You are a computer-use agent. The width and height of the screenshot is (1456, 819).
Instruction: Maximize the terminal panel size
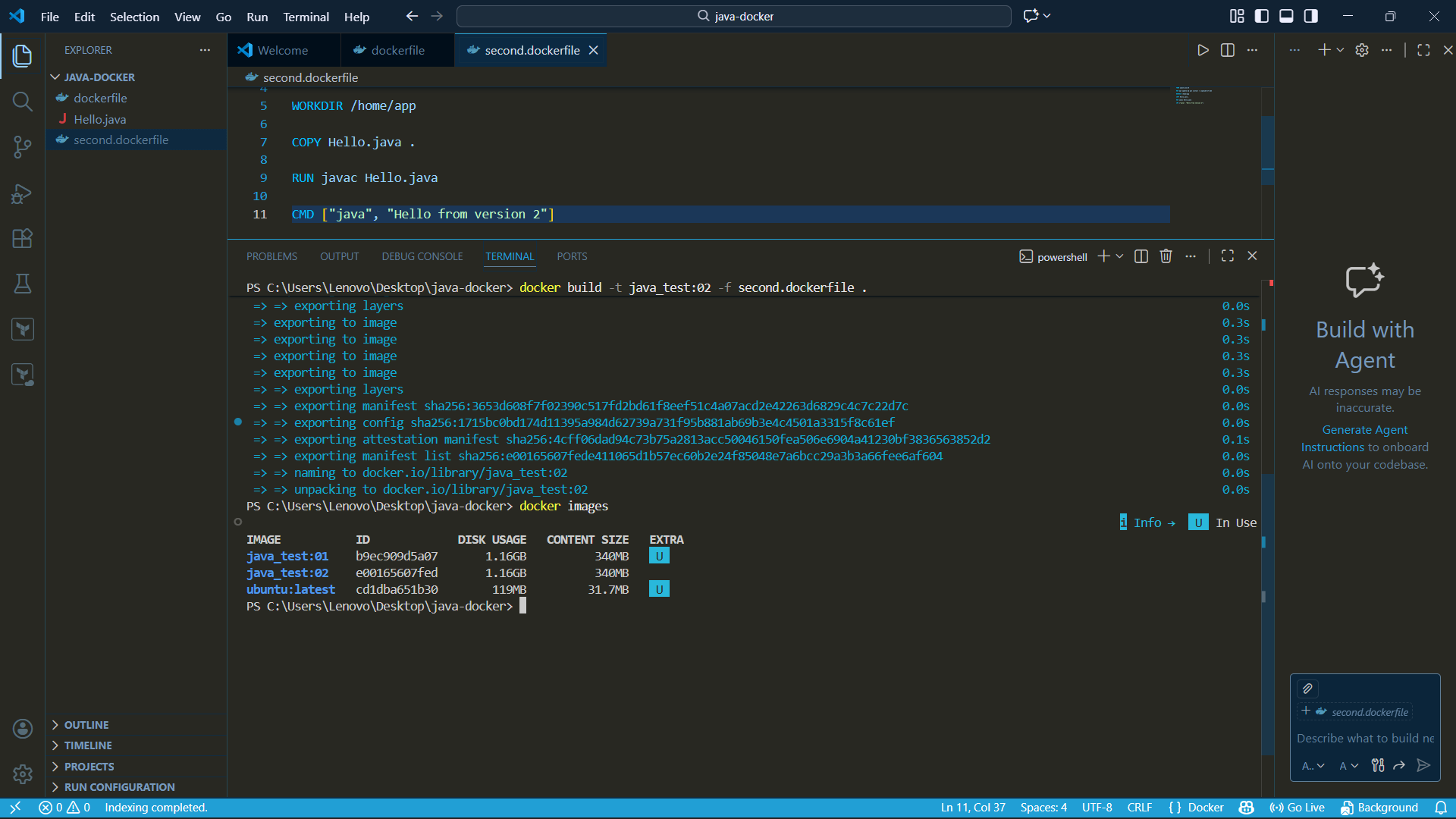1228,256
